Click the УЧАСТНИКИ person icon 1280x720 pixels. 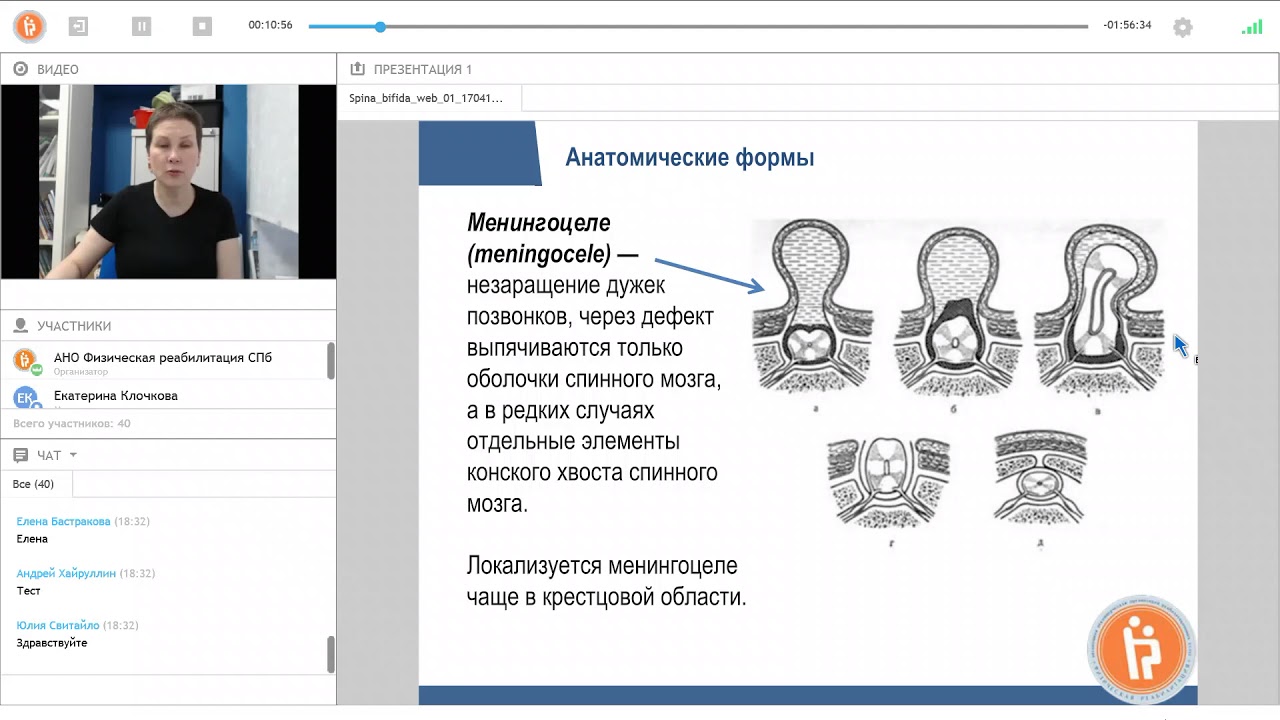pyautogui.click(x=20, y=326)
